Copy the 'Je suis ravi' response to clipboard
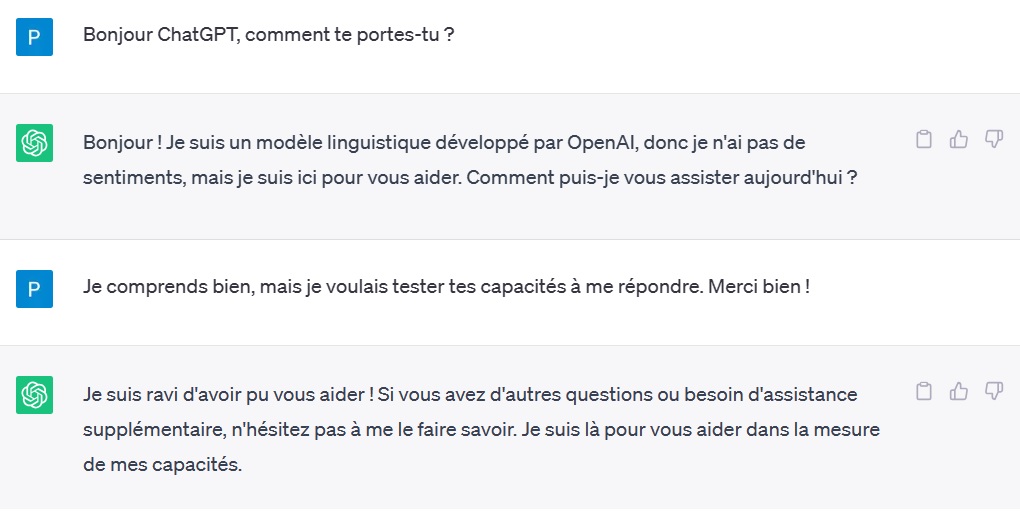The width and height of the screenshot is (1020, 511). [924, 391]
